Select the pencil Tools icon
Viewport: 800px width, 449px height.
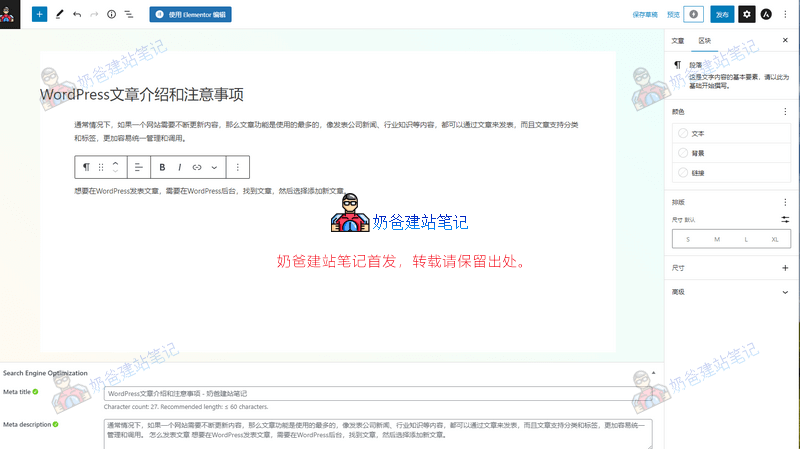(59, 14)
